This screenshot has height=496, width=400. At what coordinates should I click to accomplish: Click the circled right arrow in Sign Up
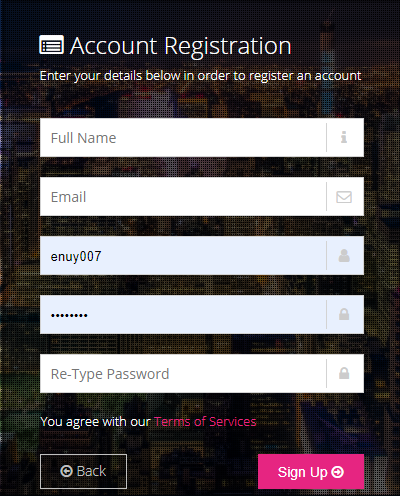[338, 472]
